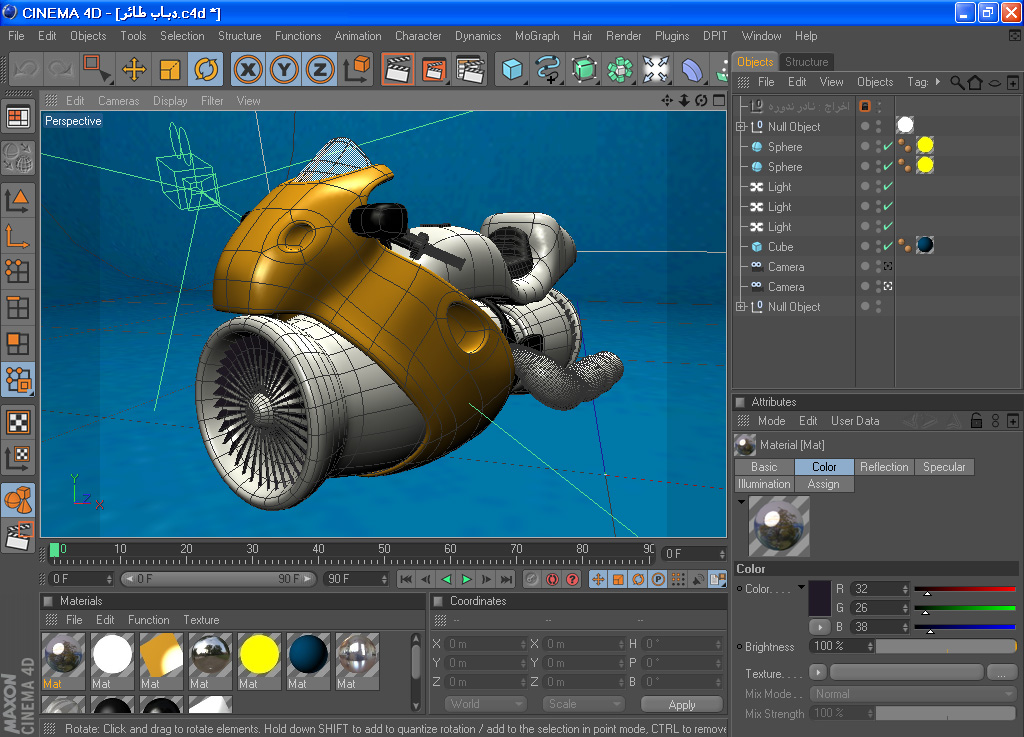Expand the last Null Object in tree
Viewport: 1024px width, 737px height.
tap(741, 307)
